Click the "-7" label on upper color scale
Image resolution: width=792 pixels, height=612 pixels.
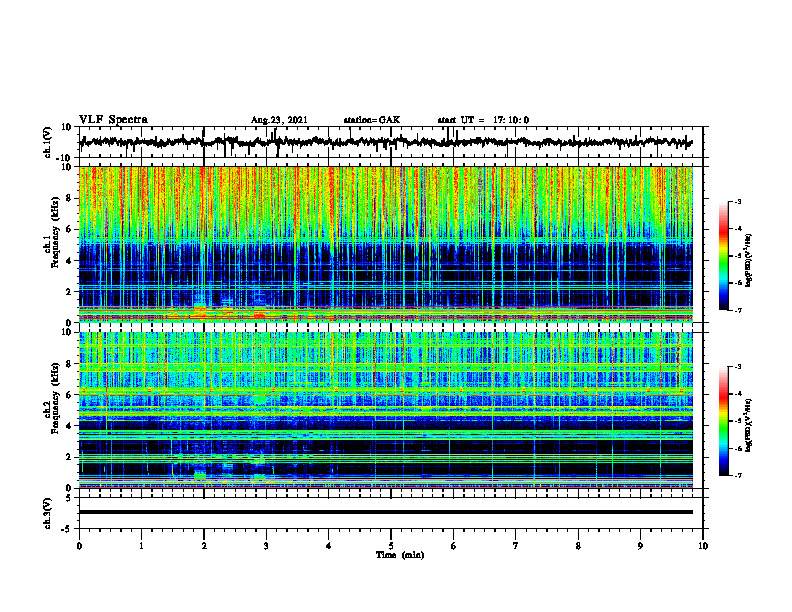click(x=737, y=310)
